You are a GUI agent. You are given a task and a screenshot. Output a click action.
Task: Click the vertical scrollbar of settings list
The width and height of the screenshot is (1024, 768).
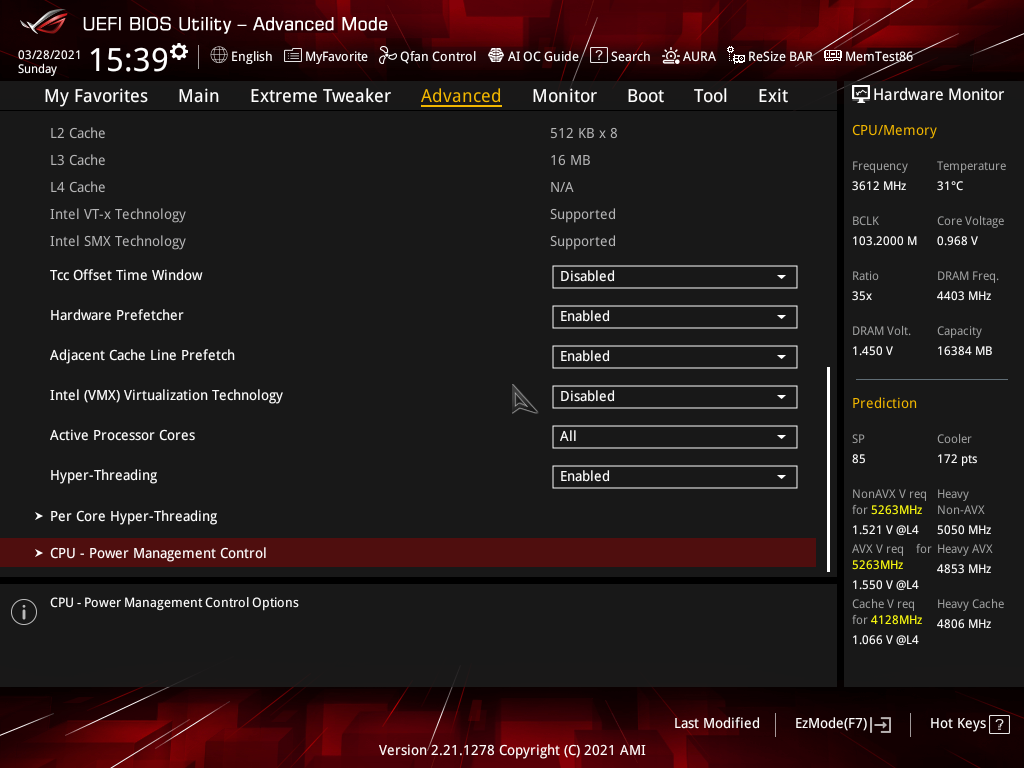pyautogui.click(x=829, y=469)
